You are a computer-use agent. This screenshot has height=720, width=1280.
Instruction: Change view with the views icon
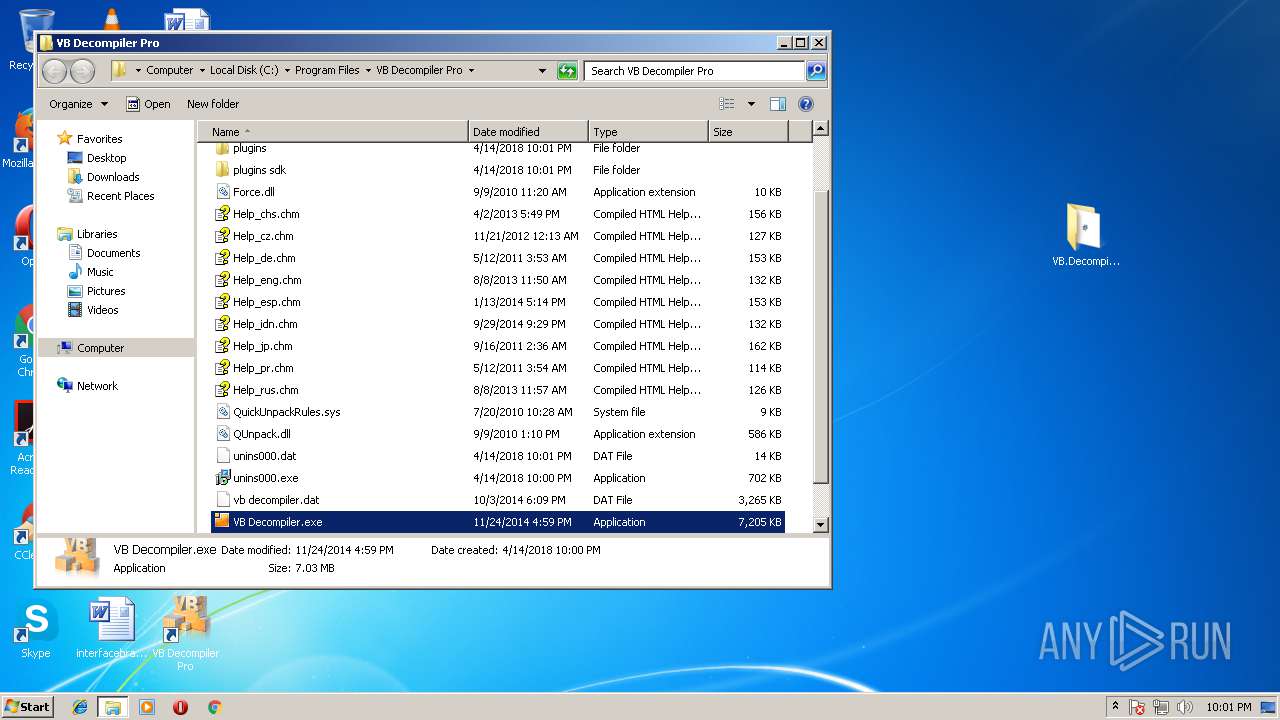[x=727, y=104]
